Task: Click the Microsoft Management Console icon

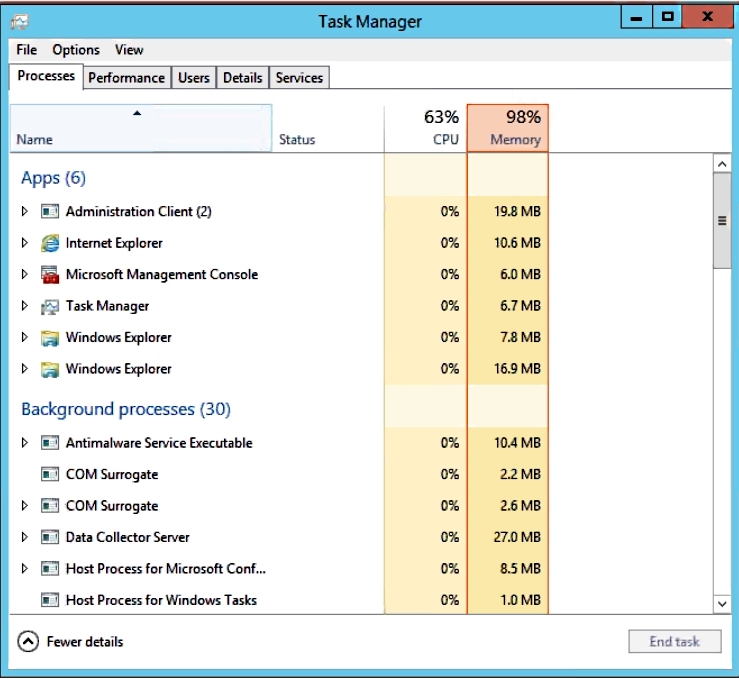Action: pos(50,275)
